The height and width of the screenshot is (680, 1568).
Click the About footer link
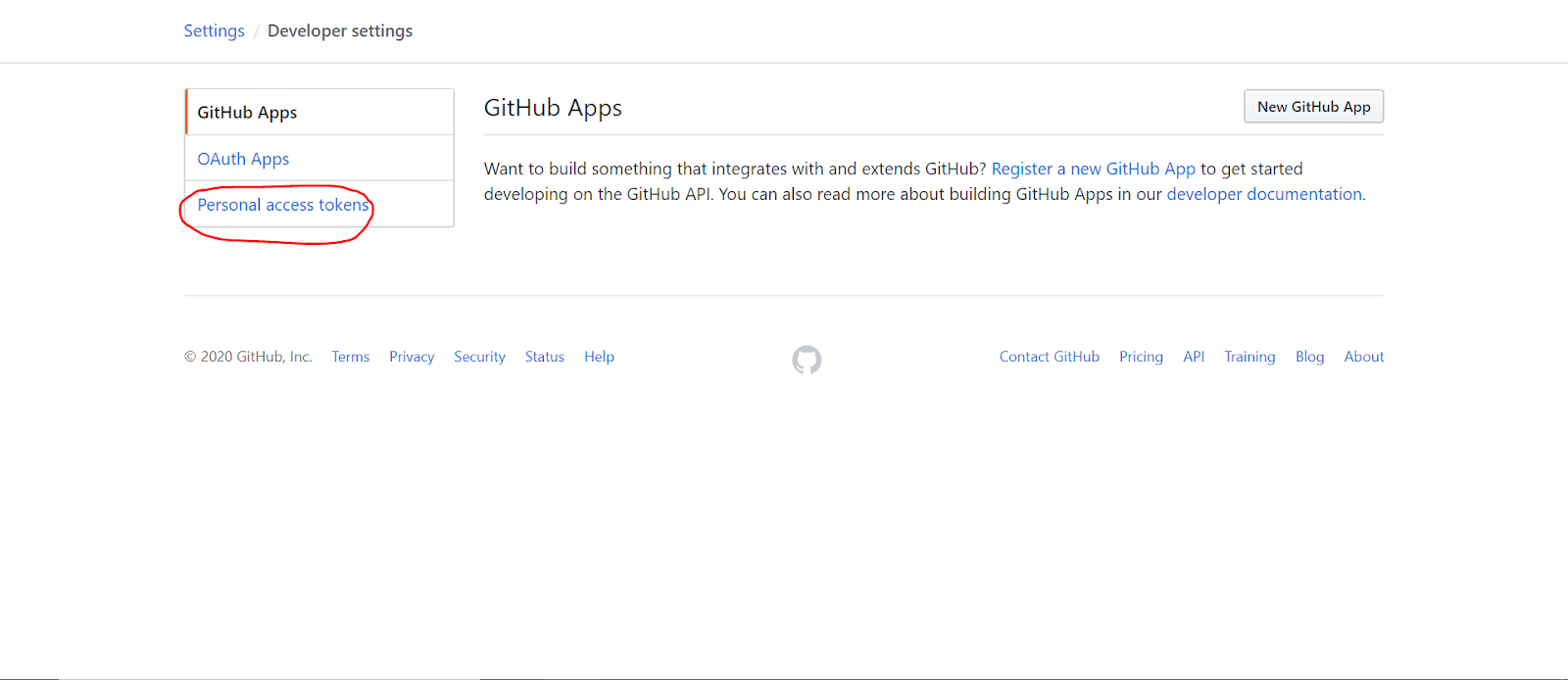coord(1364,357)
